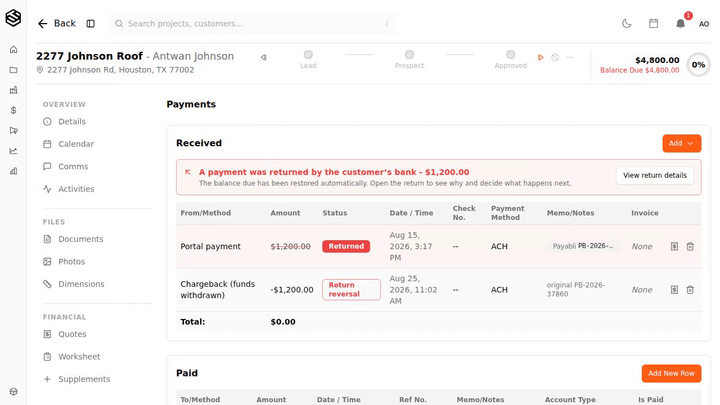Image resolution: width=720 pixels, height=405 pixels.
Task: Open the folder icon in left rail
Action: (13, 70)
